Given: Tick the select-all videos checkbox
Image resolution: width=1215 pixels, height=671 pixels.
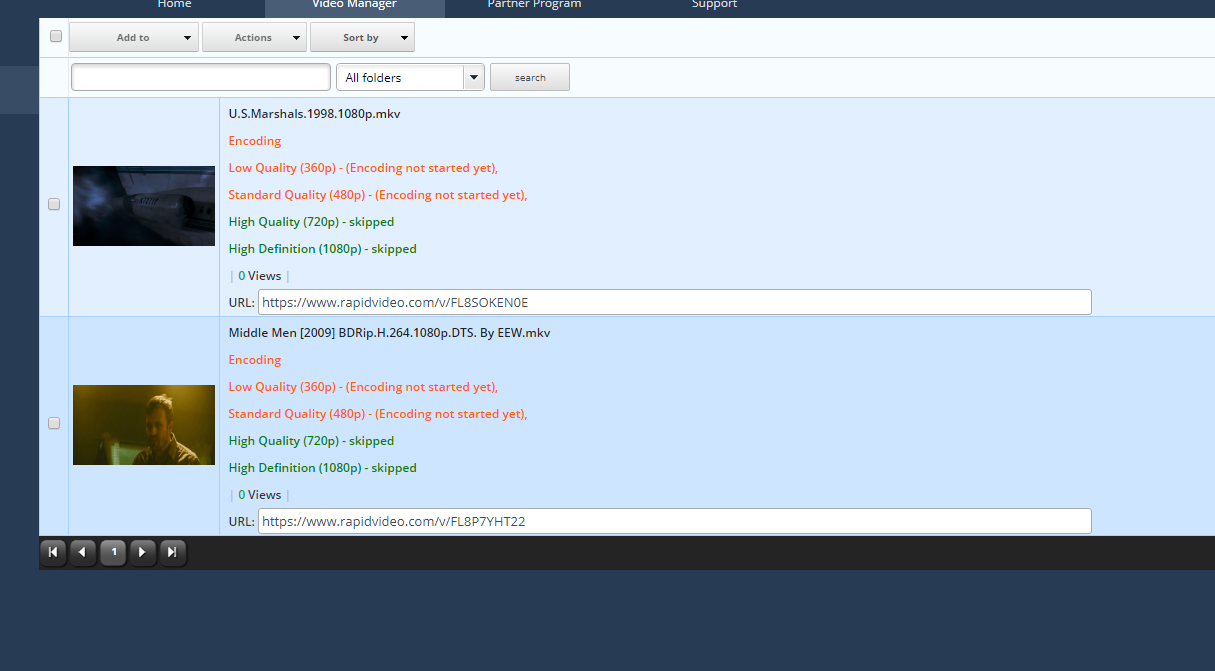Looking at the screenshot, I should pos(56,37).
